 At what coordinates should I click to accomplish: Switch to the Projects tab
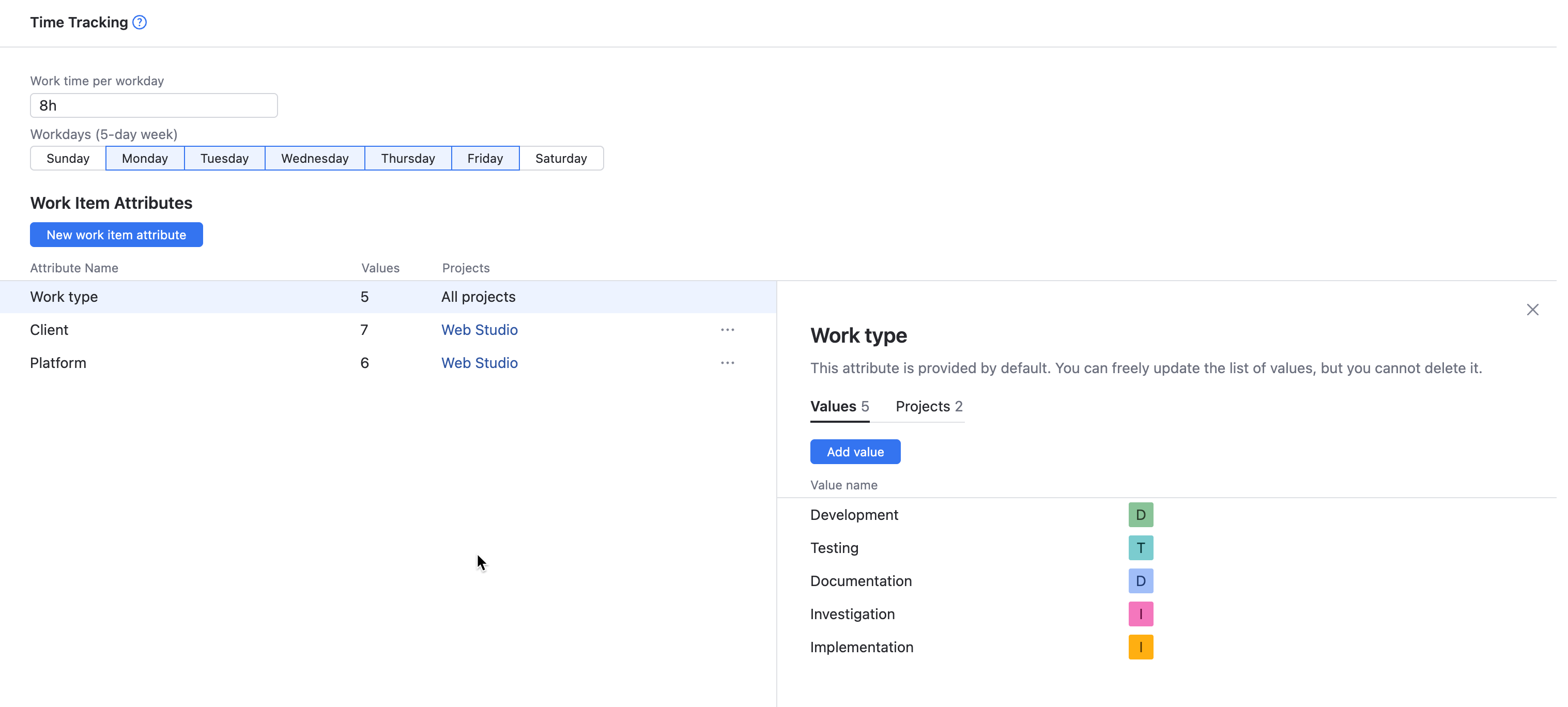[928, 406]
